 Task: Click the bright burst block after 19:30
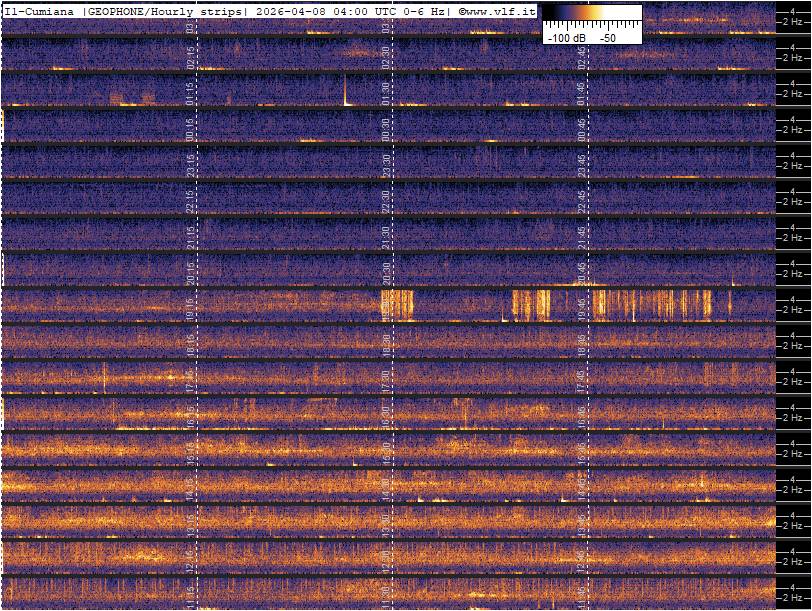398,304
